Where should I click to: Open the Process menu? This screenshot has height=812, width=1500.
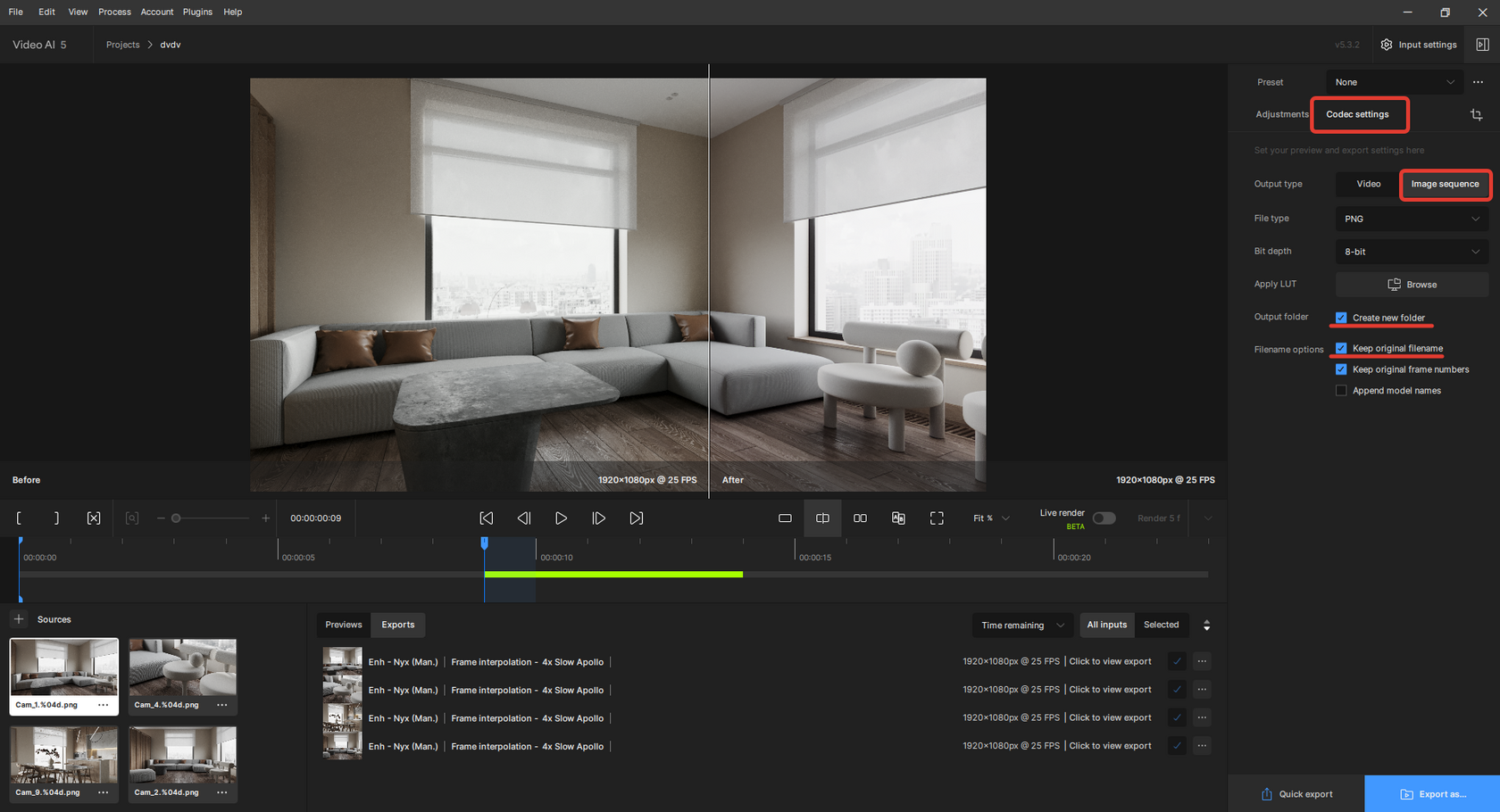(114, 12)
